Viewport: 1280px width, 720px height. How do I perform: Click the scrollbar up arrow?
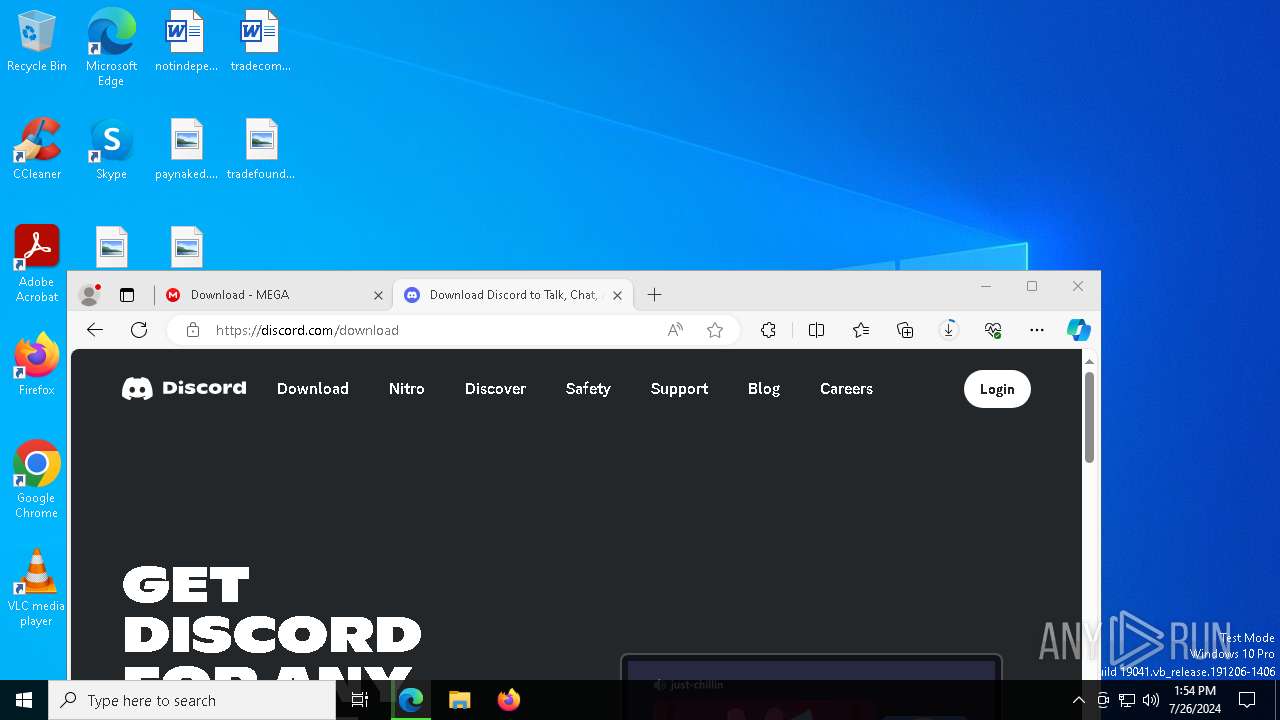[x=1089, y=361]
